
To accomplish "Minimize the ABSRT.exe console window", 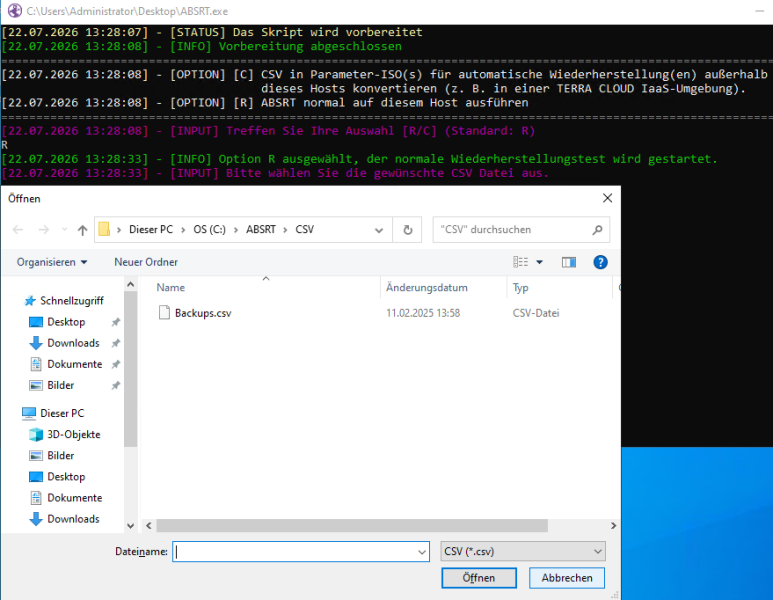I will [x=759, y=11].
